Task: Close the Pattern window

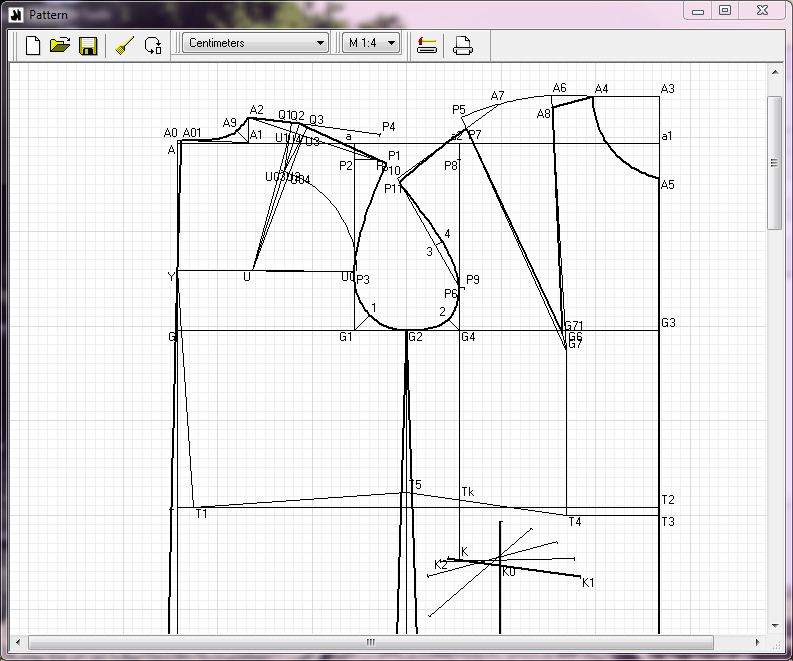Action: [763, 11]
